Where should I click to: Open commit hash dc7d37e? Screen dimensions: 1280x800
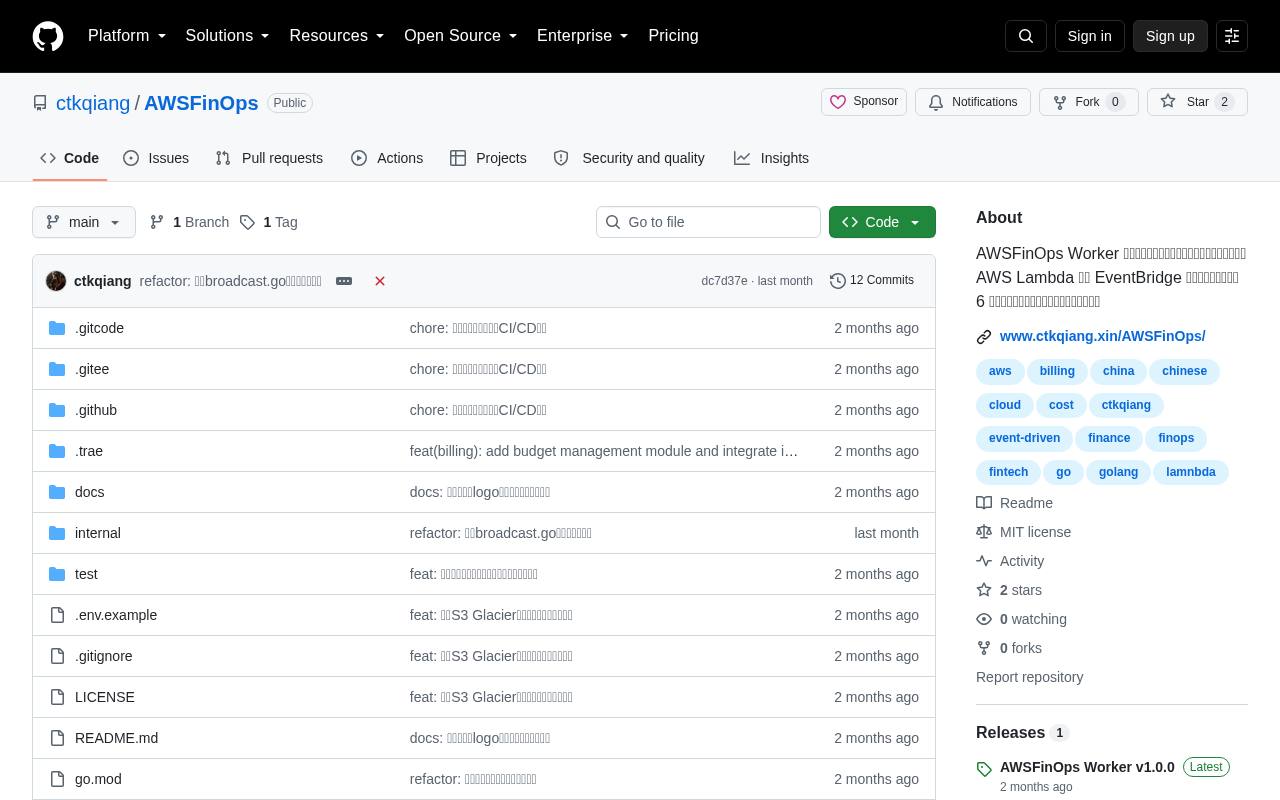724,281
